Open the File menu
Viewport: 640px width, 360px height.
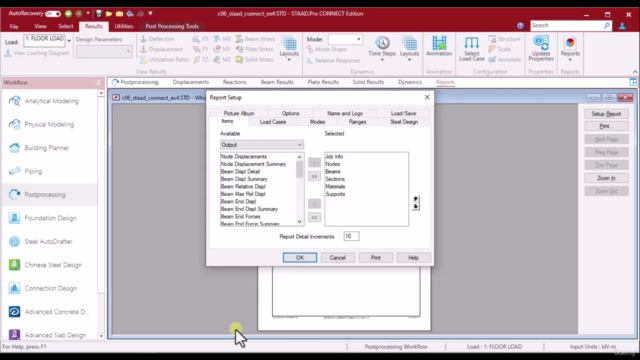(x=14, y=26)
